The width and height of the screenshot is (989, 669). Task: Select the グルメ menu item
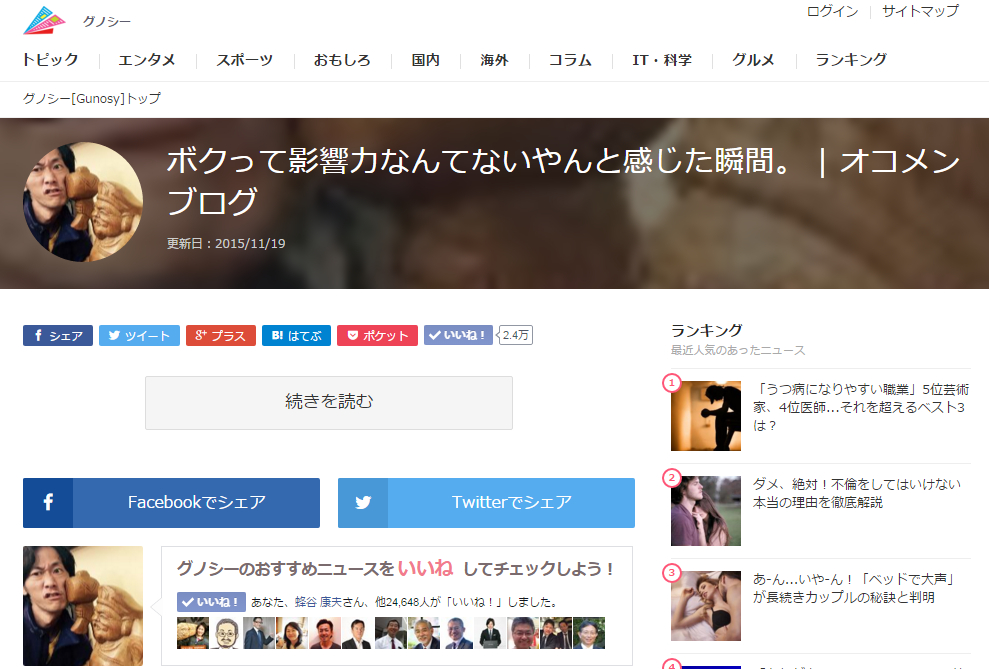pyautogui.click(x=753, y=60)
